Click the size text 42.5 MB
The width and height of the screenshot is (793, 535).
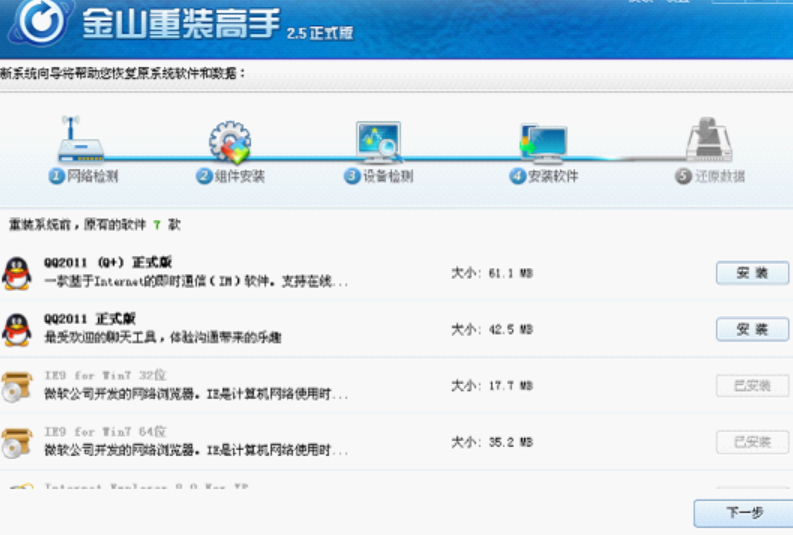pos(510,330)
